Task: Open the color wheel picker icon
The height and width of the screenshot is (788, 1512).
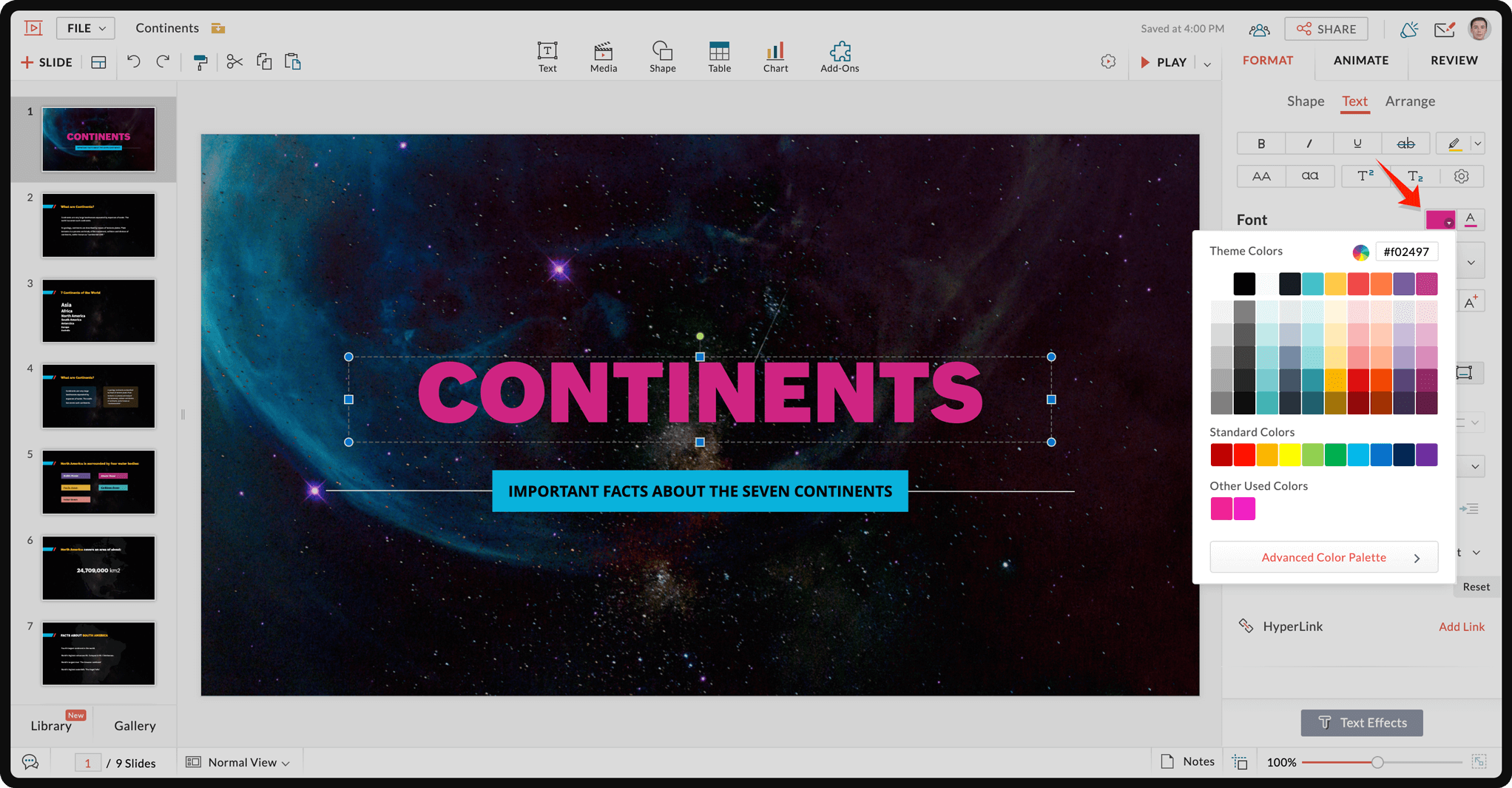Action: click(1360, 252)
